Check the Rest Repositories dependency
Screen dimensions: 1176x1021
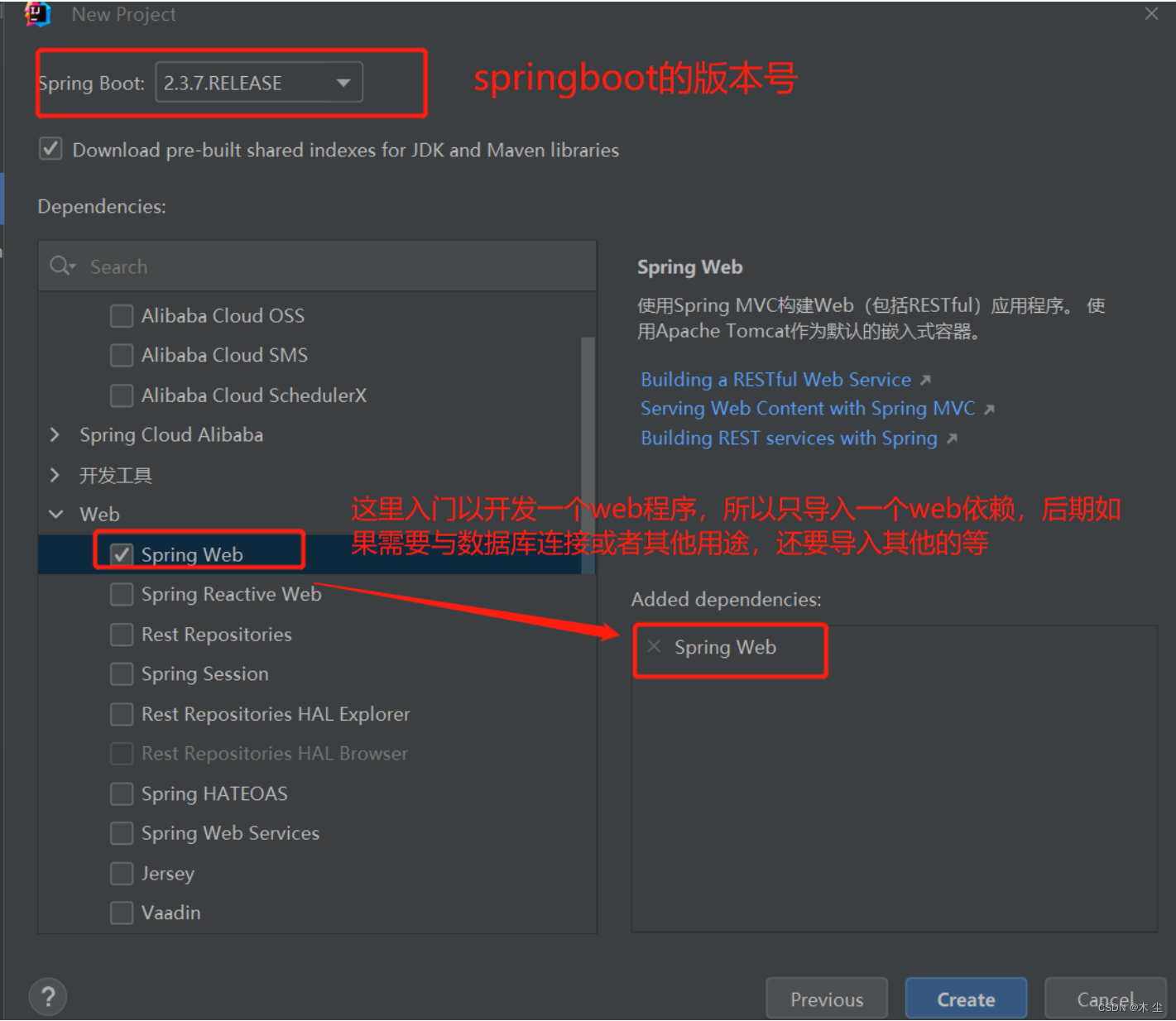pos(122,635)
